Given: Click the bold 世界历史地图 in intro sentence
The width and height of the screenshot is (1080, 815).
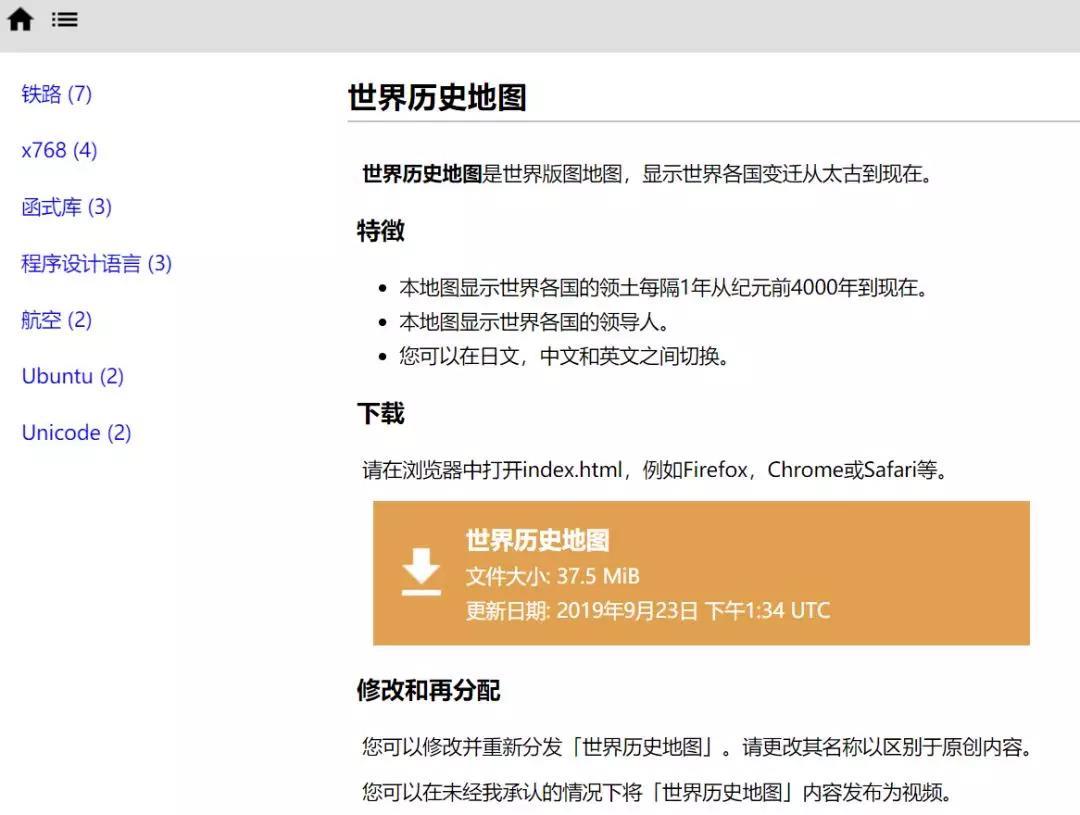Looking at the screenshot, I should [421, 175].
